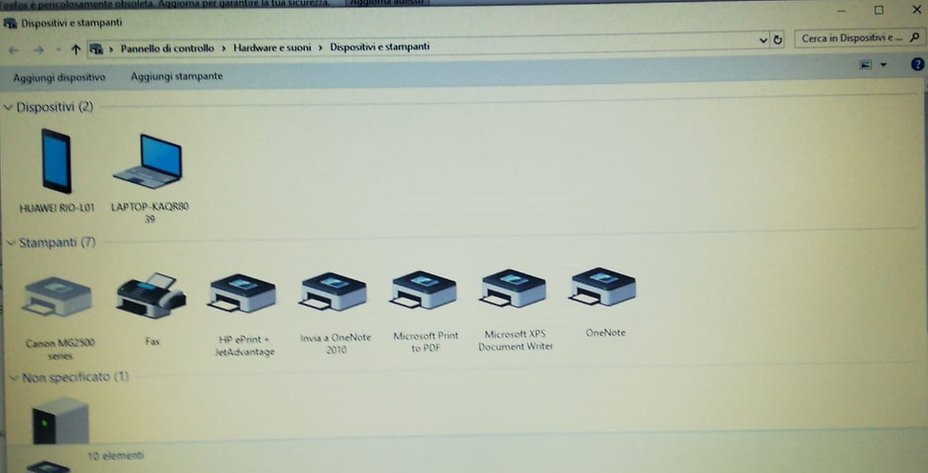Click the Back navigation arrow
Image resolution: width=928 pixels, height=473 pixels.
14,50
